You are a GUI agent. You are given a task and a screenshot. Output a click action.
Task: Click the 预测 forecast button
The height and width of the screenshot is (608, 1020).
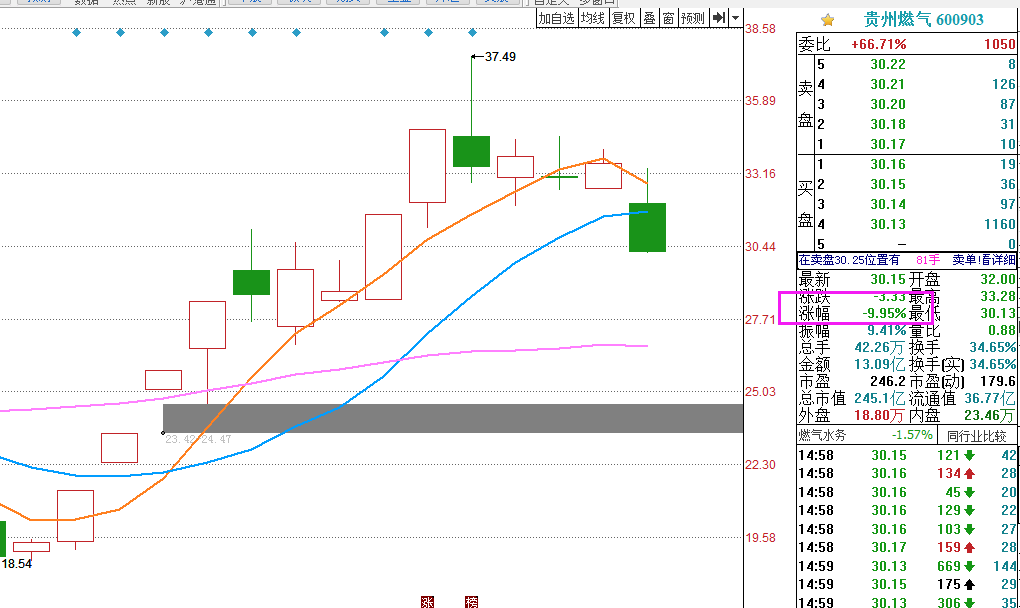pyautogui.click(x=693, y=18)
